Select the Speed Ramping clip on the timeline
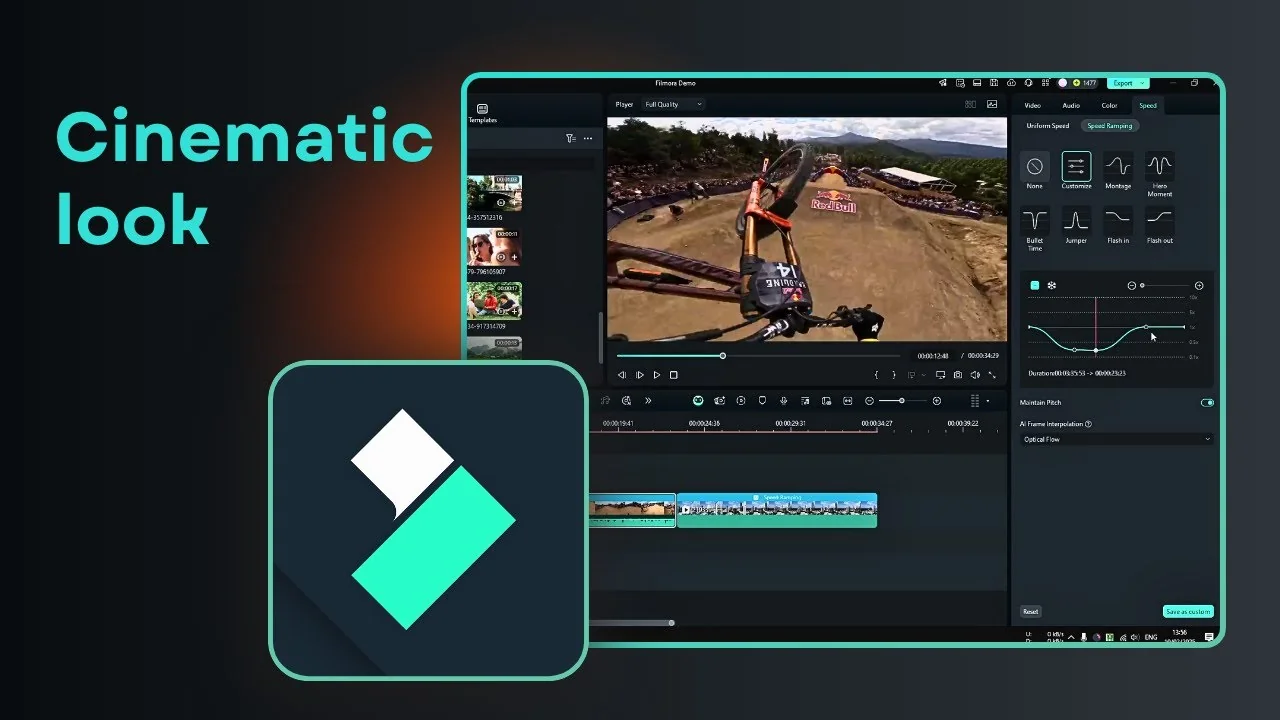The width and height of the screenshot is (1280, 720). pyautogui.click(x=778, y=509)
